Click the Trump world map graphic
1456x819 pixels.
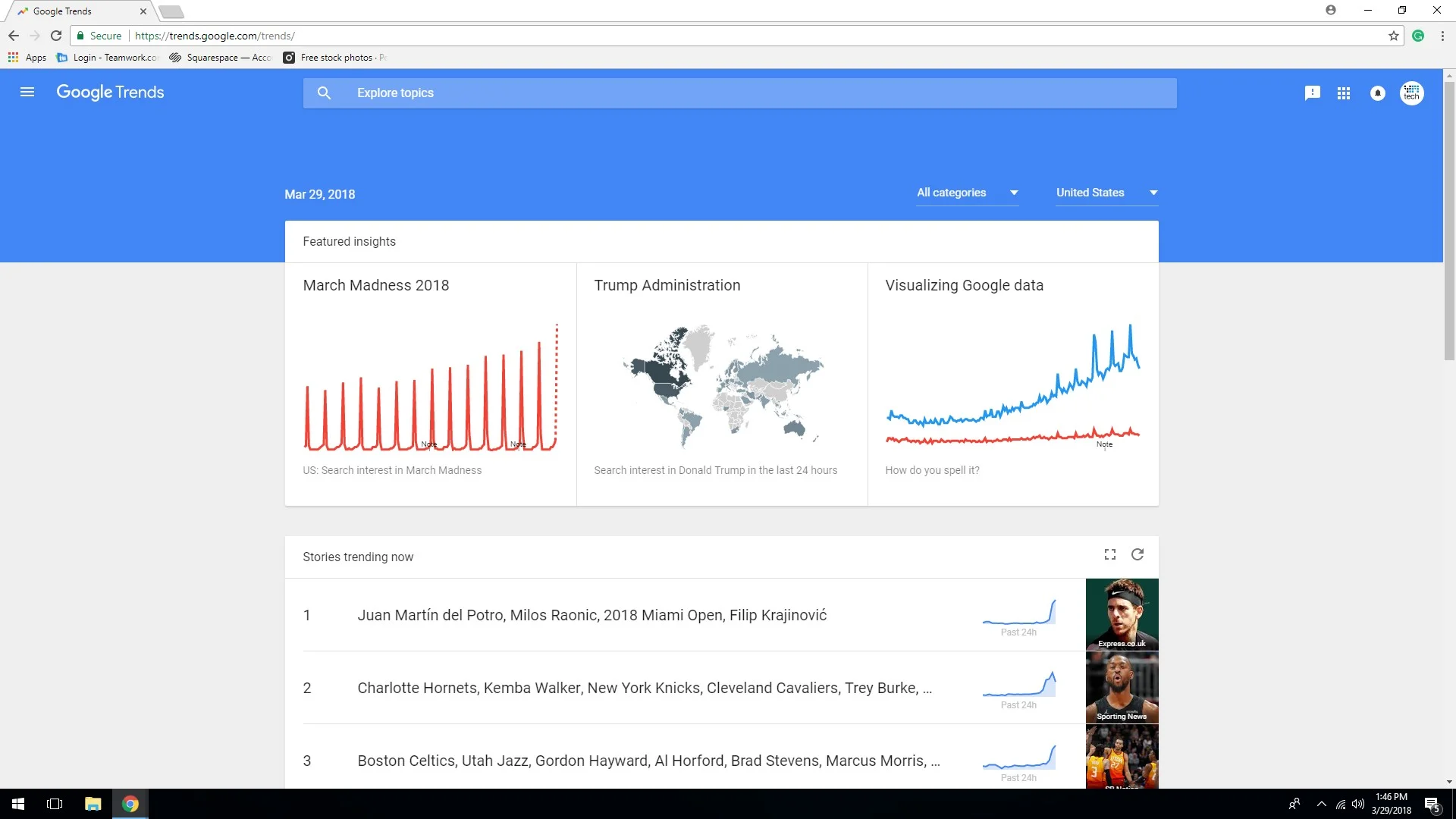[x=723, y=388]
